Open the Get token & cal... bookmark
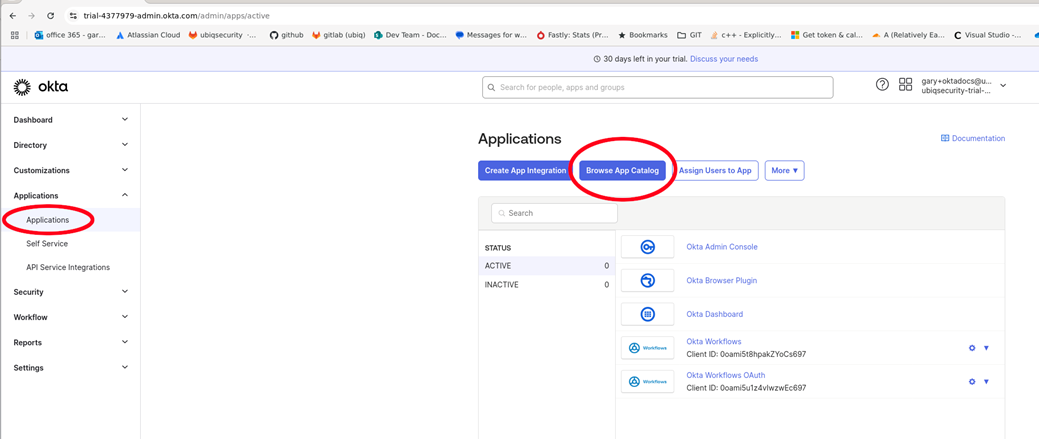 827,35
